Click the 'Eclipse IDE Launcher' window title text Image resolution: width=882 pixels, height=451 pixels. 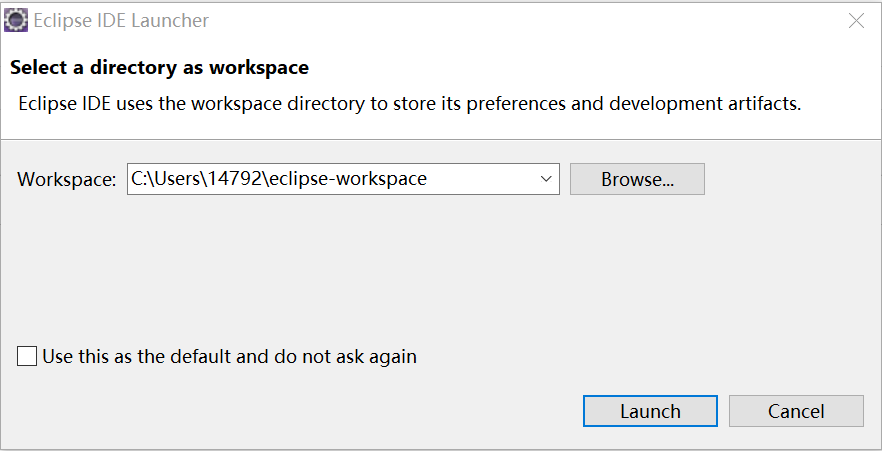click(121, 21)
